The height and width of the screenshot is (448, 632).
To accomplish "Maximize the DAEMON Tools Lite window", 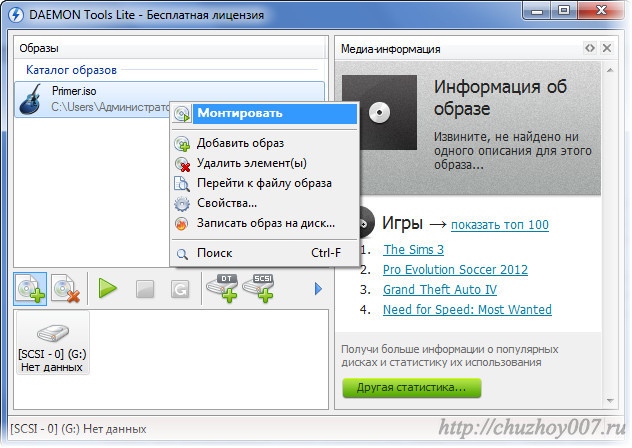I will coord(564,10).
